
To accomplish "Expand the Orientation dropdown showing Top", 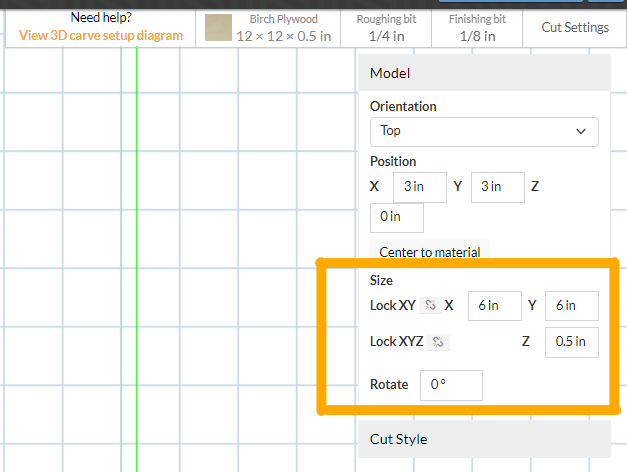I will [x=483, y=131].
